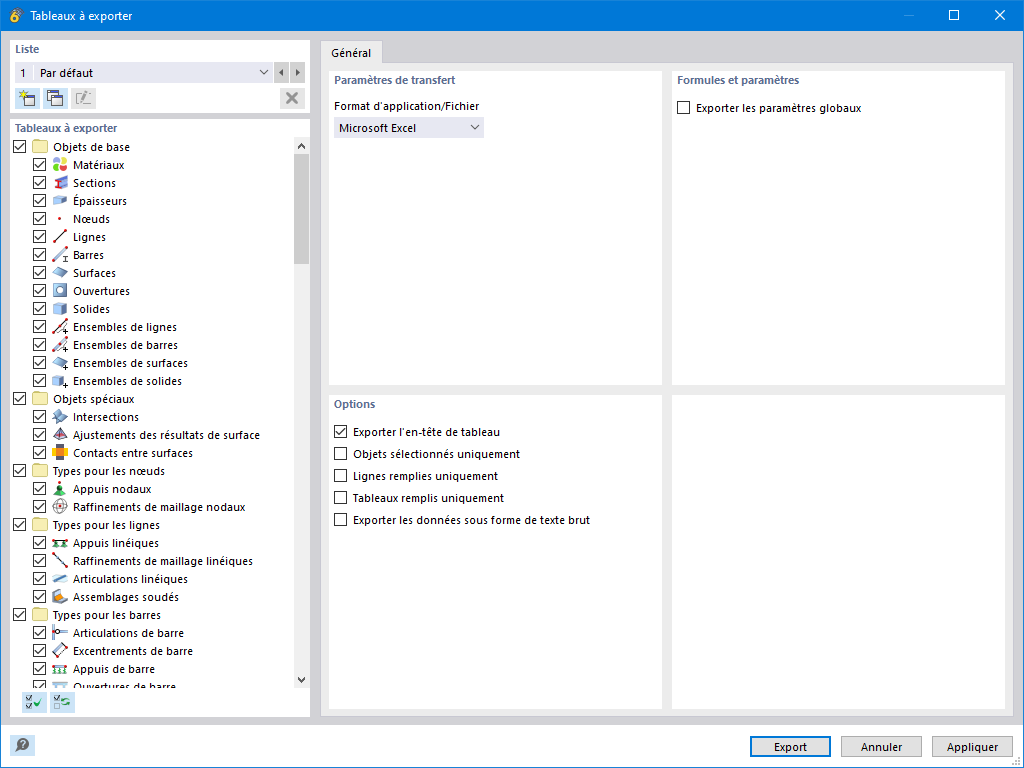Select the Matériaux tree item icon
This screenshot has width=1024, height=768.
pos(57,164)
